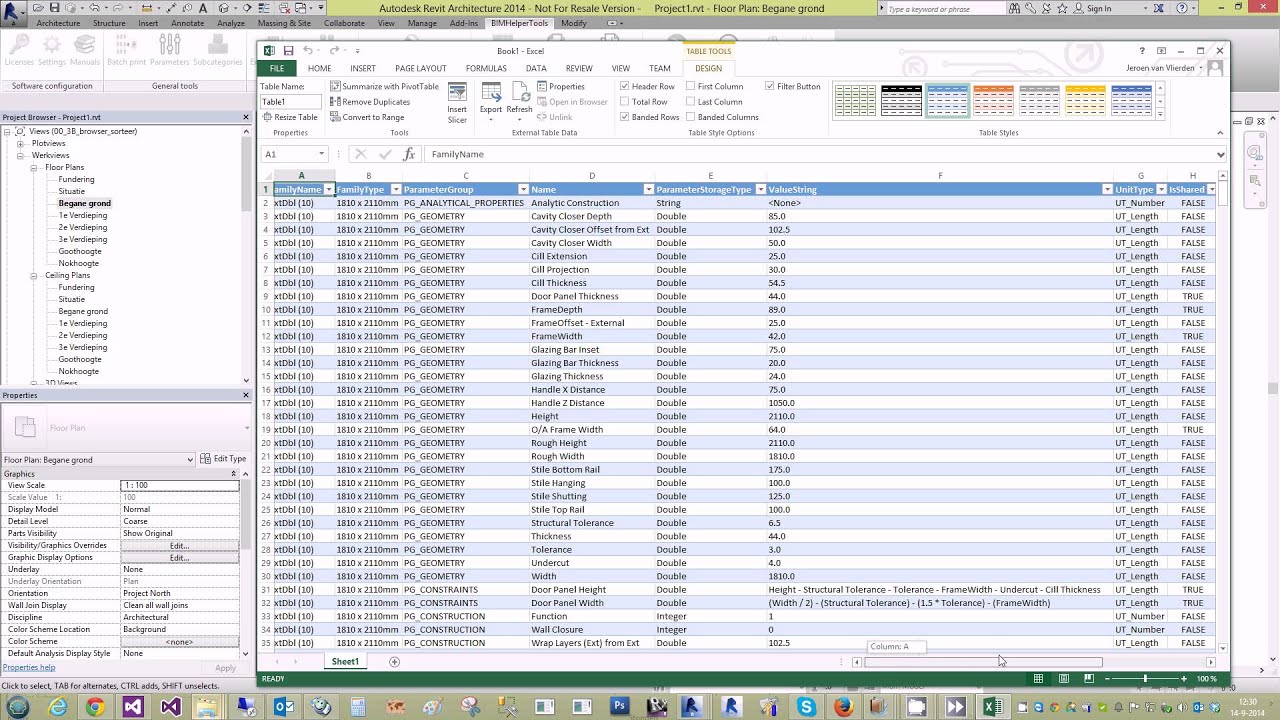Viewport: 1280px width, 720px height.
Task: Open the Excel FILE tab
Action: pos(277,68)
